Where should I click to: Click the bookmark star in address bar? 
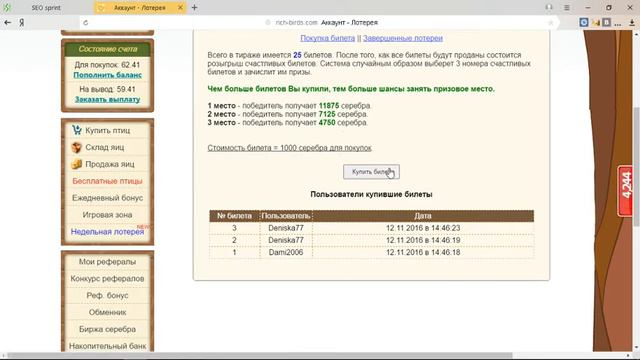[x=550, y=23]
